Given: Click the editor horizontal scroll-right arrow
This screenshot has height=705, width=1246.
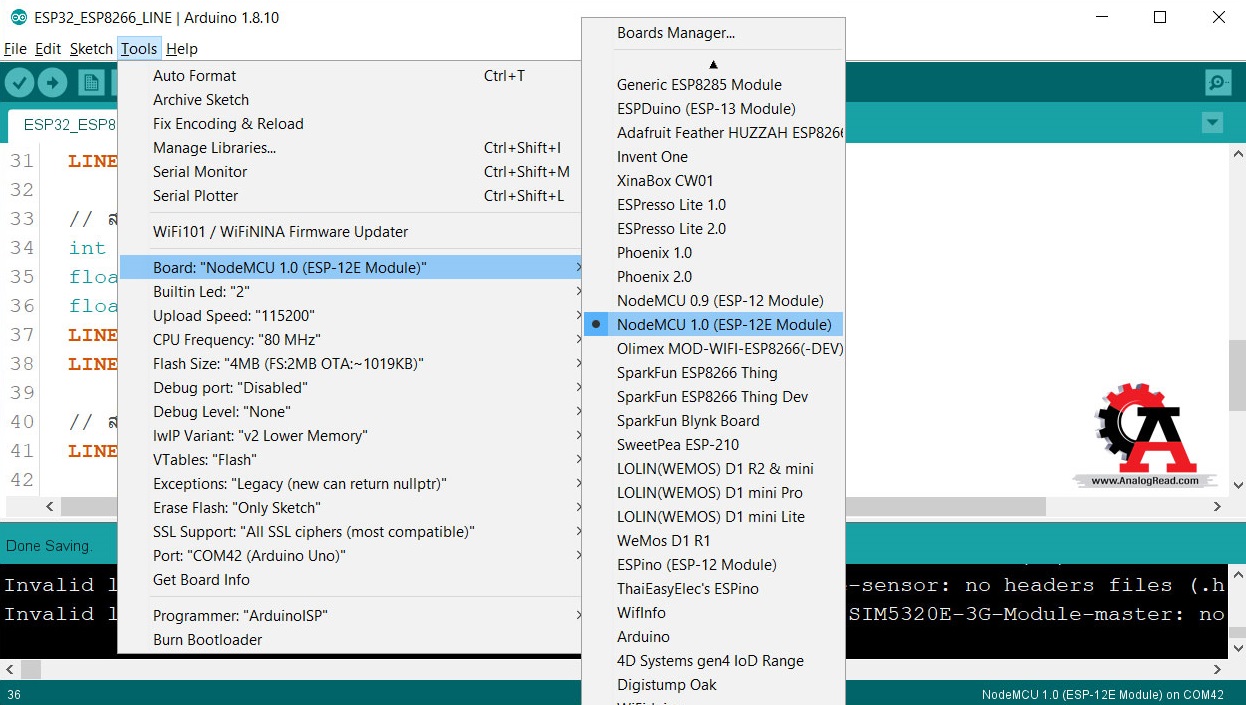Looking at the screenshot, I should tap(1217, 507).
